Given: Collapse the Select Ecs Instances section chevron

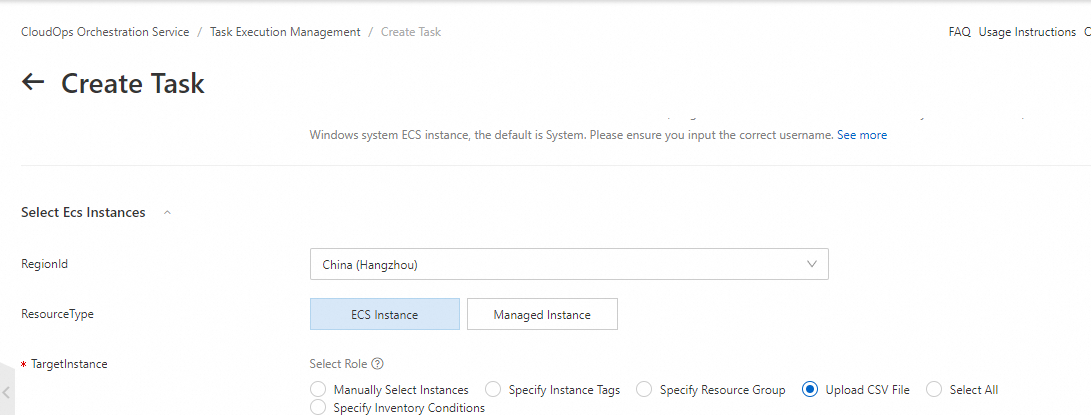Looking at the screenshot, I should click(x=167, y=212).
